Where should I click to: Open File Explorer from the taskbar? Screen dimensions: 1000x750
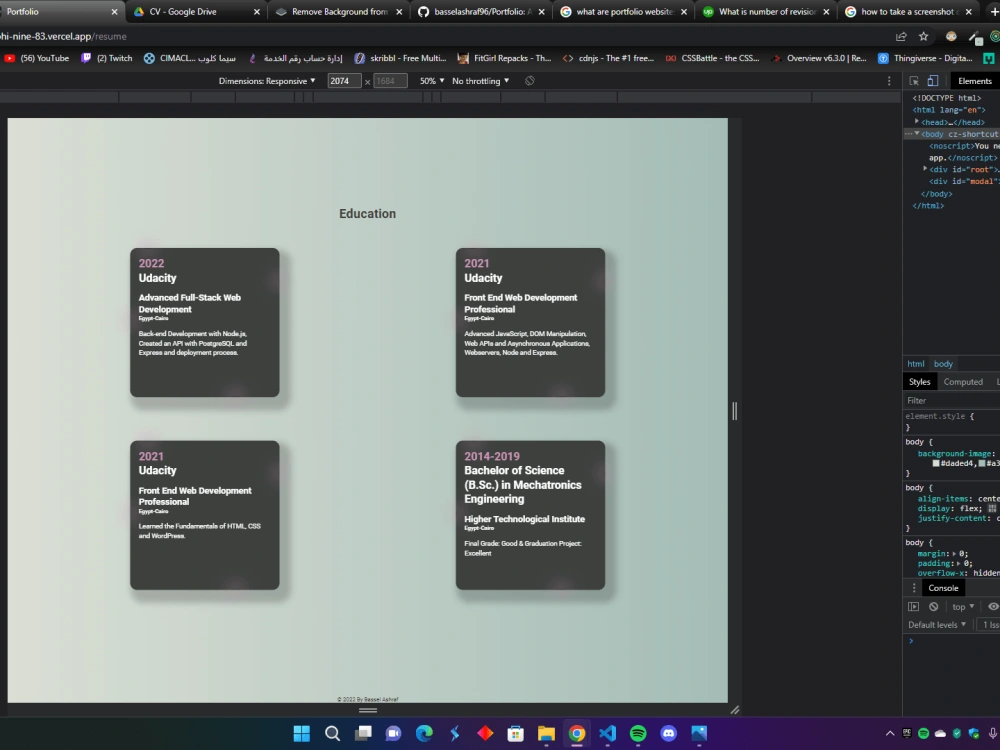pyautogui.click(x=547, y=733)
